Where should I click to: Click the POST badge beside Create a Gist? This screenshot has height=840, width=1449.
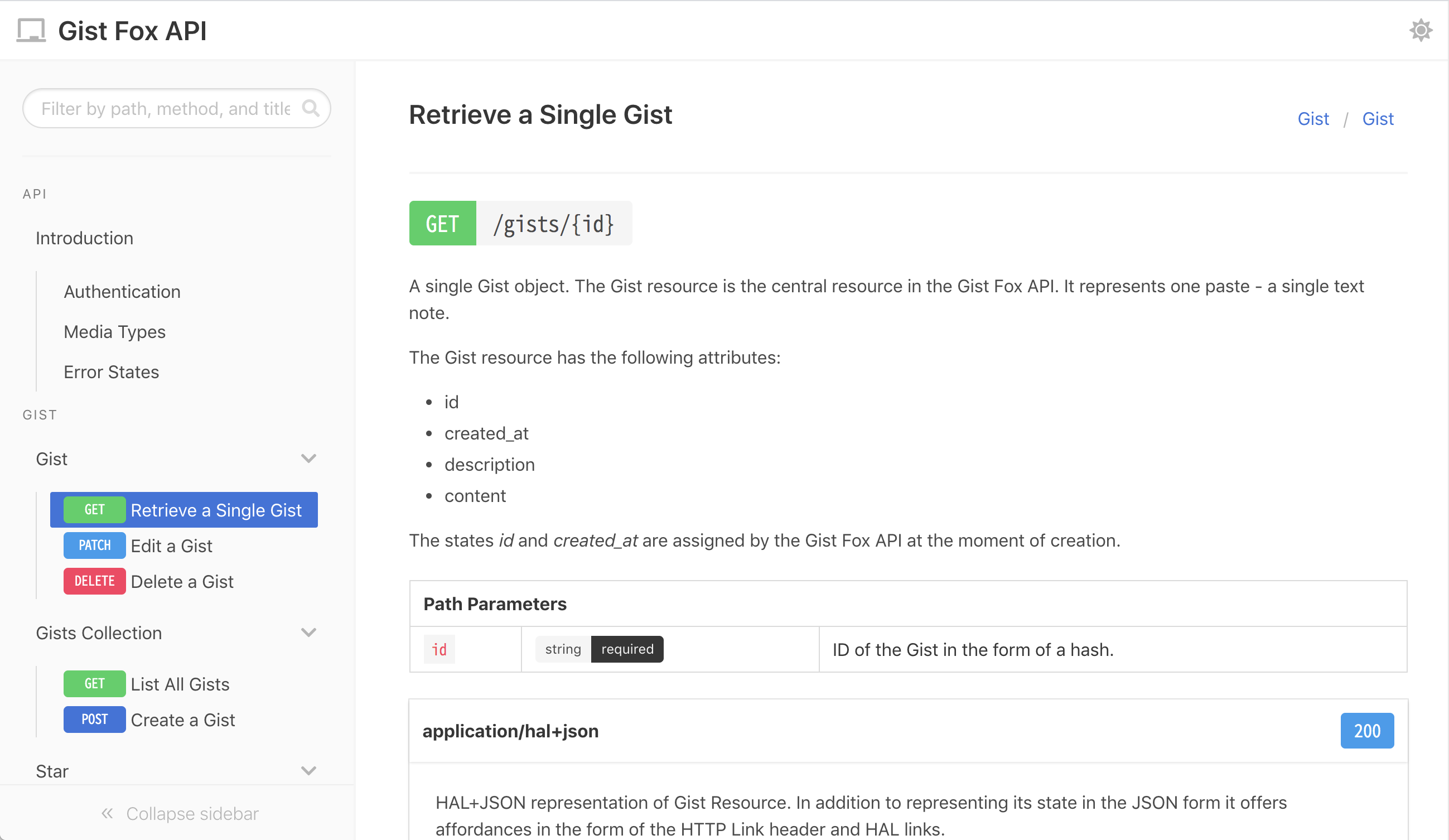(x=94, y=720)
